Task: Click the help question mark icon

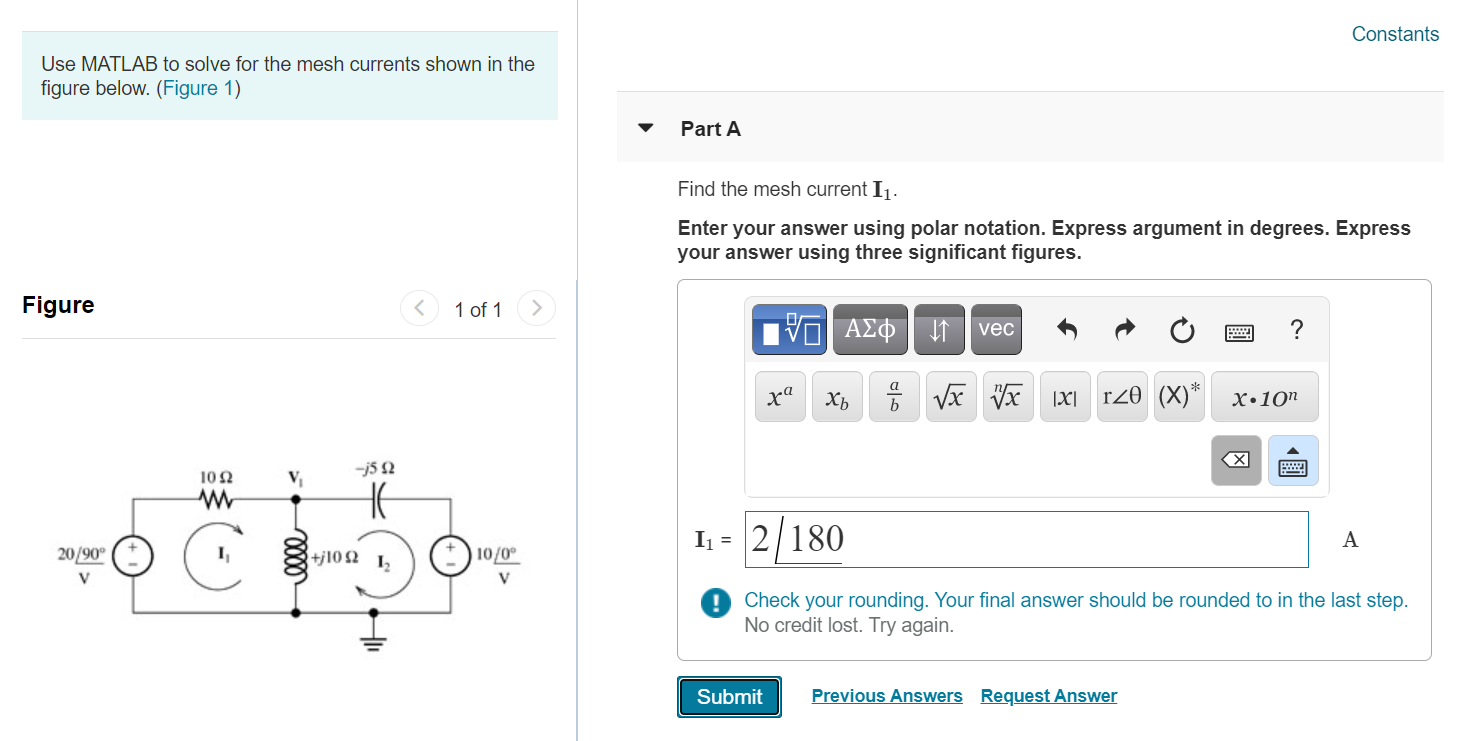Action: [x=1296, y=329]
